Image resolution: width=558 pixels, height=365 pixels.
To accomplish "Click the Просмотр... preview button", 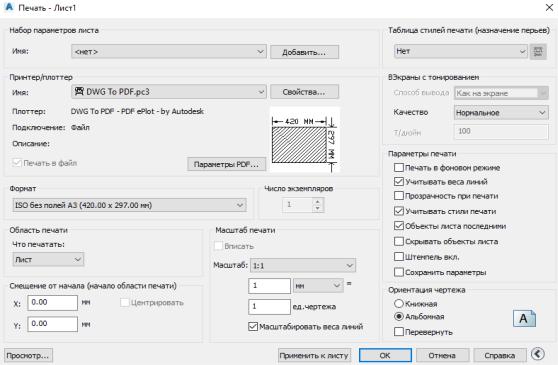I will [28, 355].
